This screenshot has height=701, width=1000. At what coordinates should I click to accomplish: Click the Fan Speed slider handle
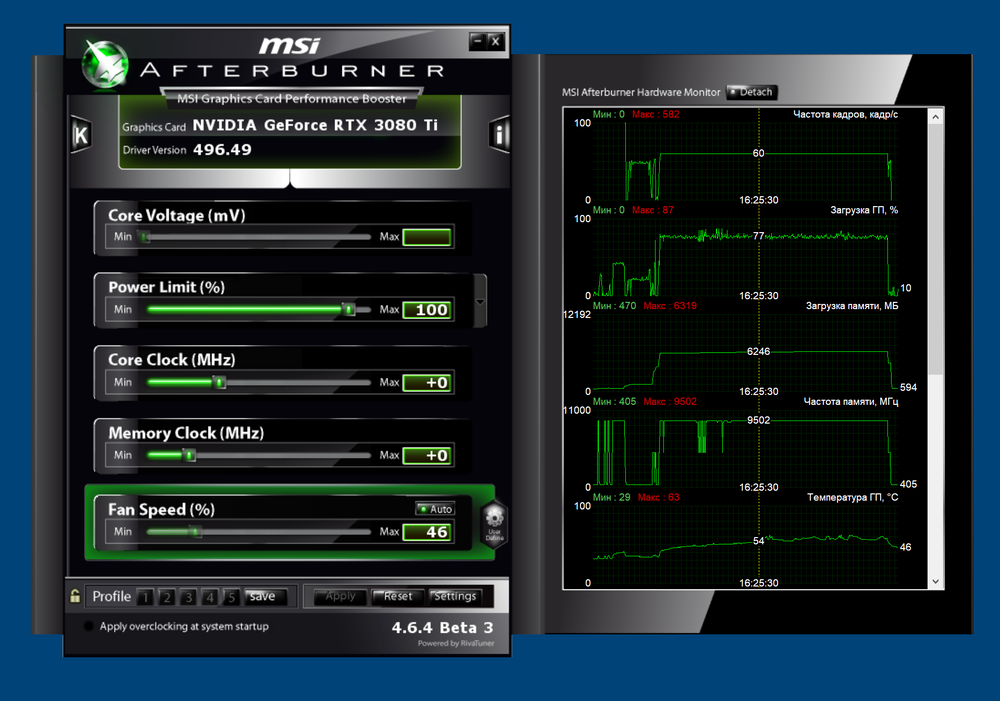pyautogui.click(x=195, y=531)
